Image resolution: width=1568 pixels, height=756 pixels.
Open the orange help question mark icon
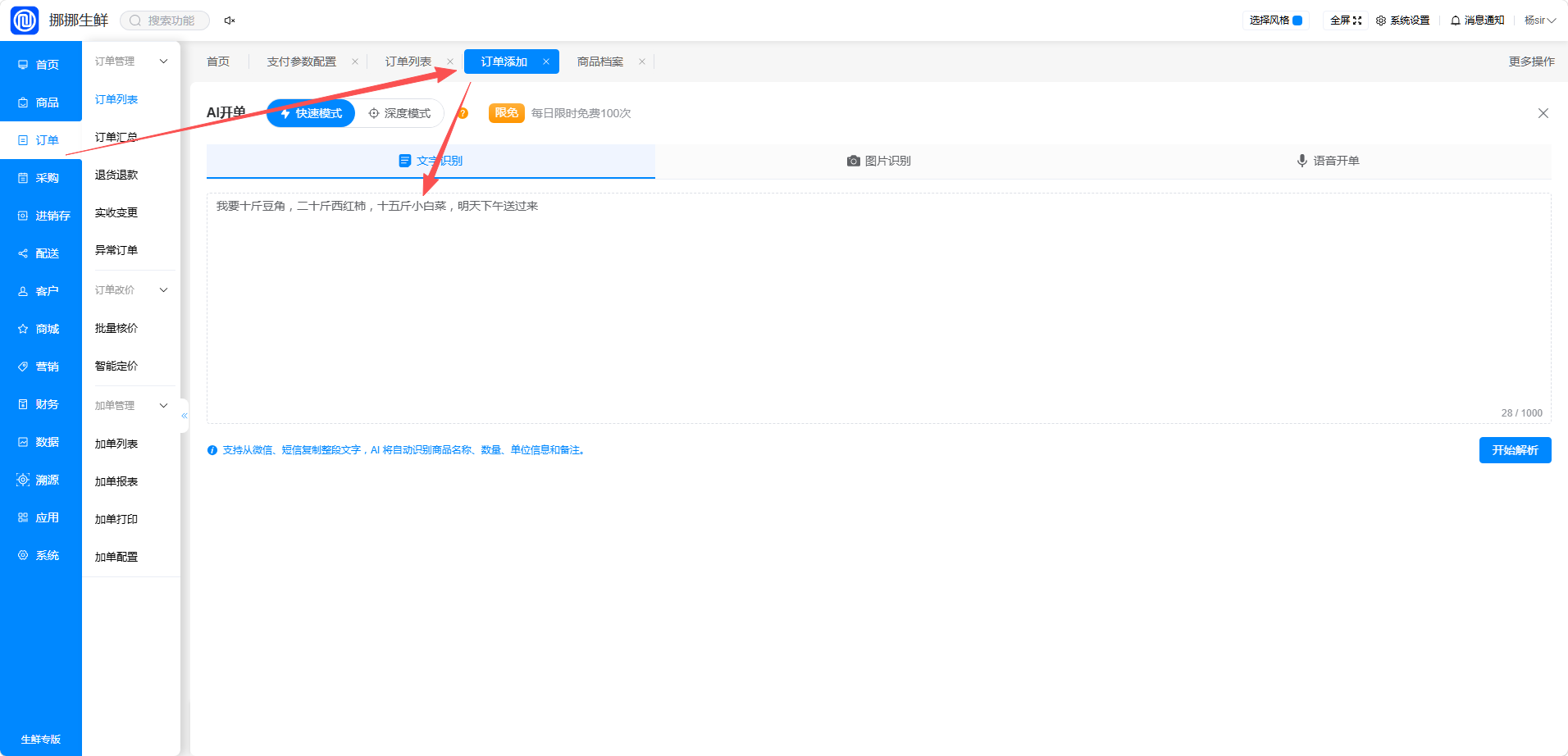[x=463, y=113]
